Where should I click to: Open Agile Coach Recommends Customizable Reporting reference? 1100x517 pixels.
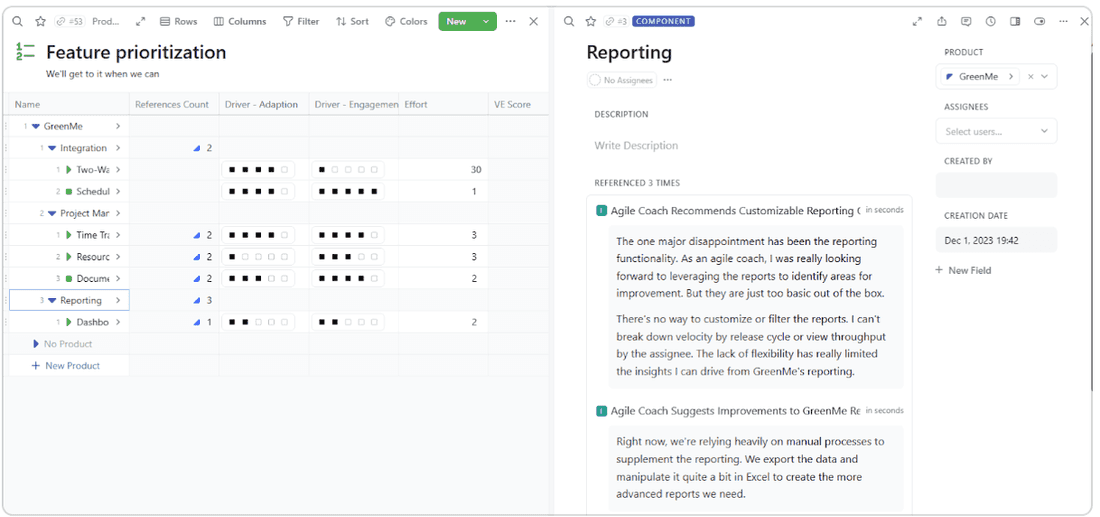point(735,210)
